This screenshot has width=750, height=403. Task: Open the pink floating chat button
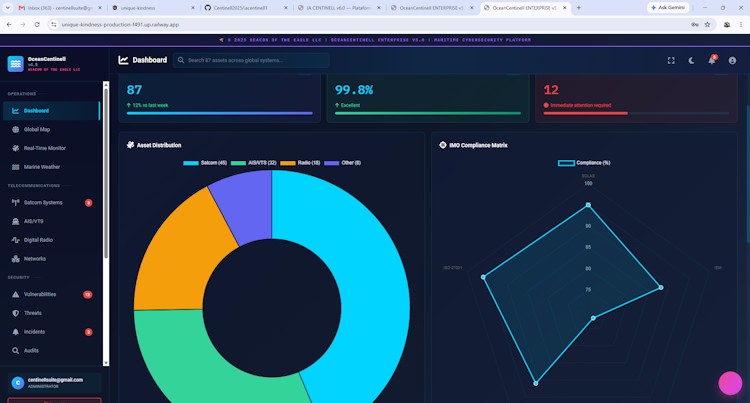[730, 383]
